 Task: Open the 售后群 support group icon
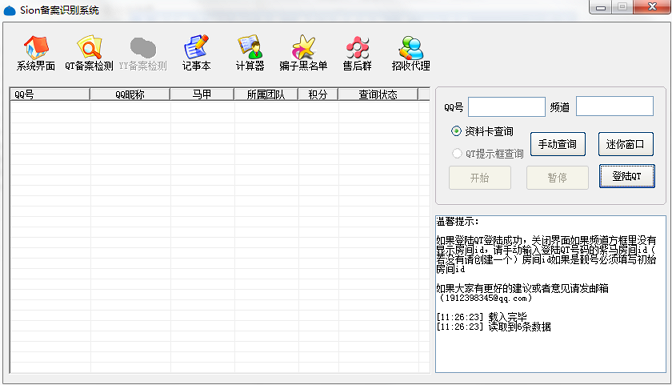coord(357,53)
